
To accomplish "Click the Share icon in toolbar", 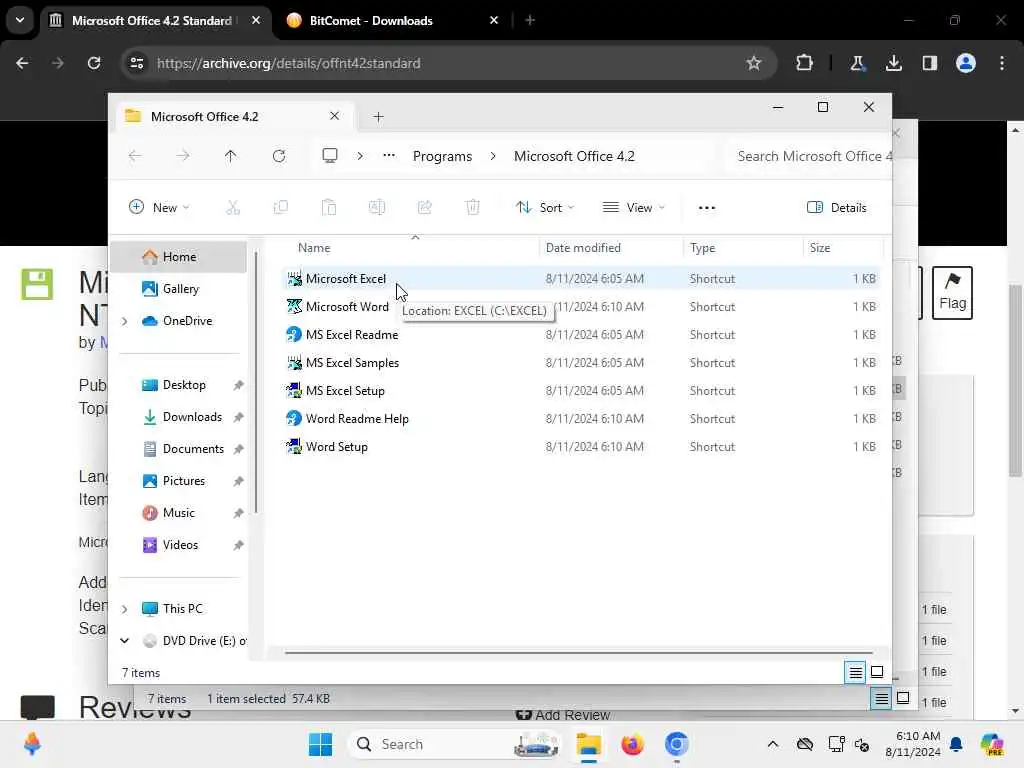I will pyautogui.click(x=424, y=208).
